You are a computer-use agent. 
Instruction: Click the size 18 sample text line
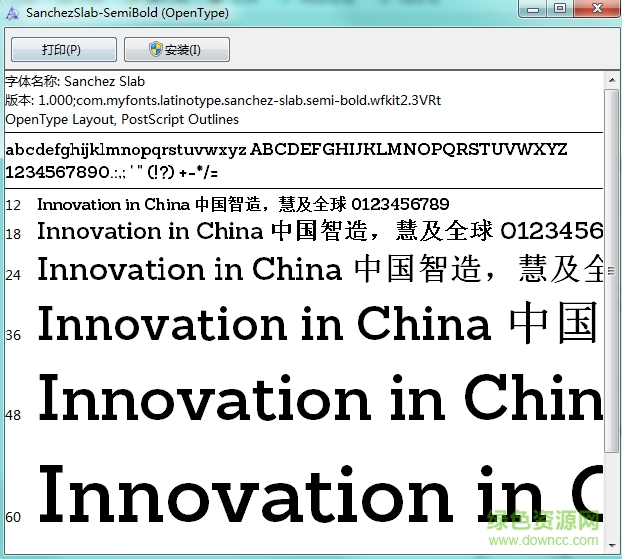[320, 231]
